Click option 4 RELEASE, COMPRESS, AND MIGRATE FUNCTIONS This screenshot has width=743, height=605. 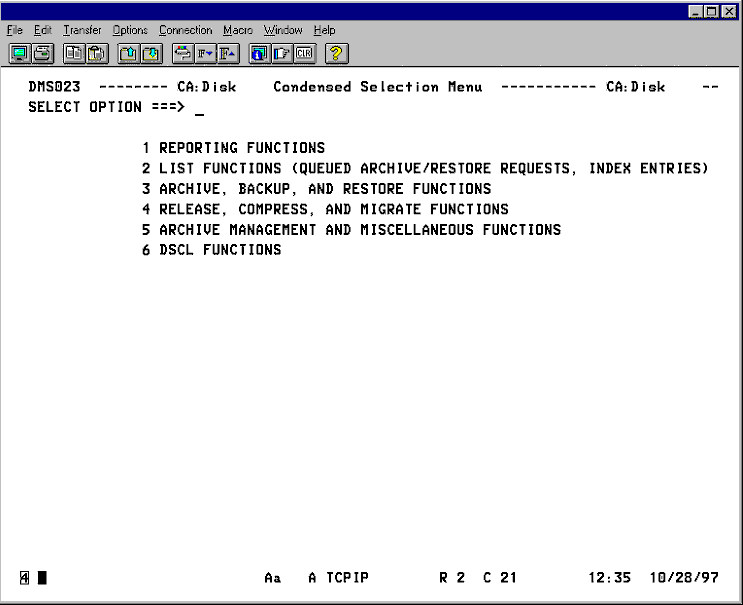(325, 209)
